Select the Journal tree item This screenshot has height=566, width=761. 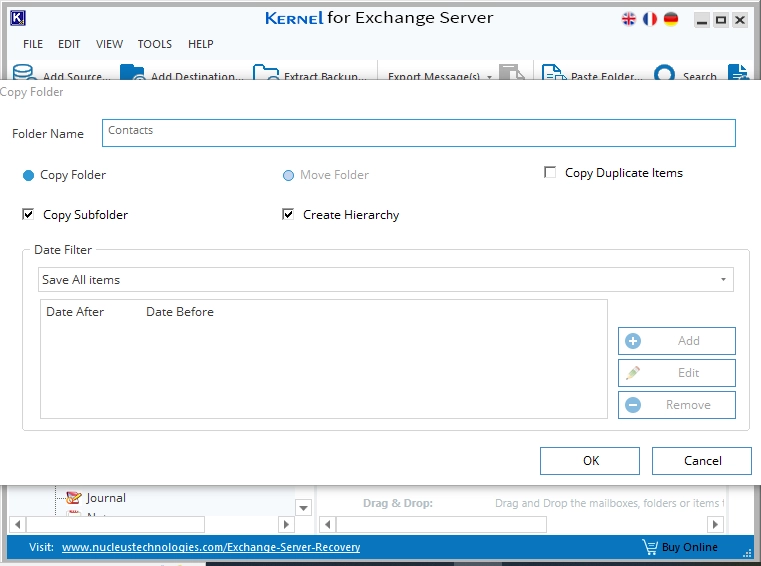(106, 498)
